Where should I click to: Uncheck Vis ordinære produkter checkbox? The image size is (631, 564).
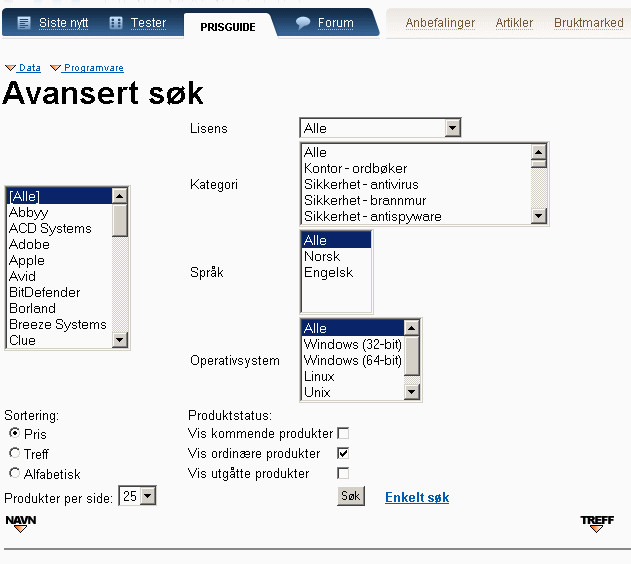[x=343, y=453]
